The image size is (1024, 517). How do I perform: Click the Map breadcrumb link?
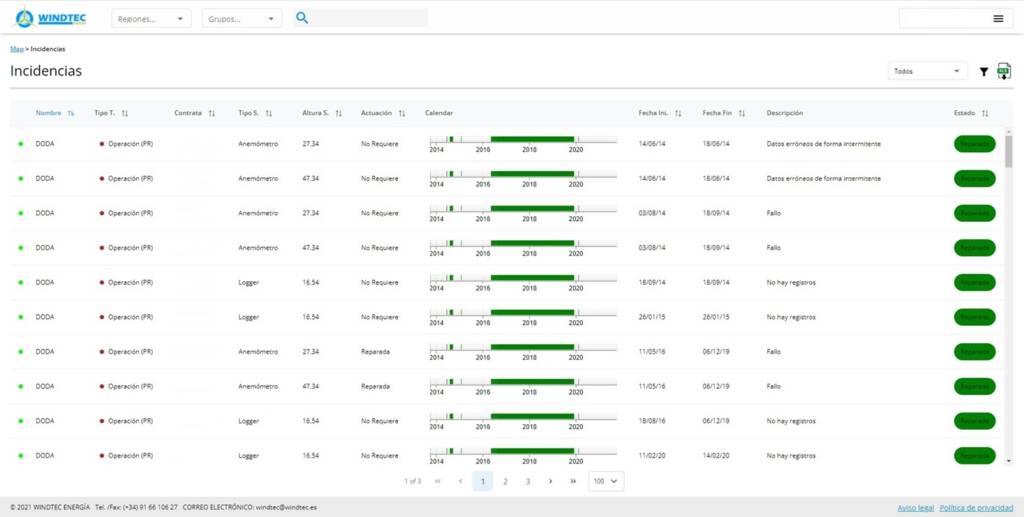[x=16, y=49]
